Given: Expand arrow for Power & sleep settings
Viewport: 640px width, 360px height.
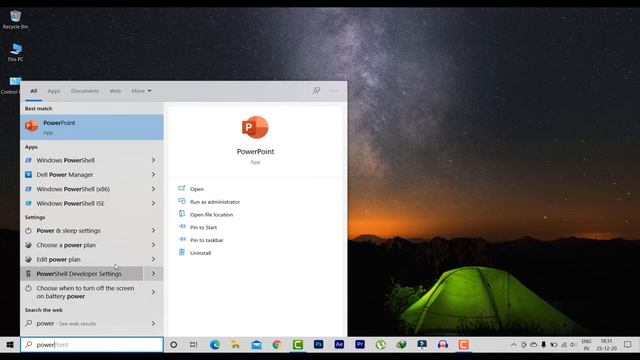Looking at the screenshot, I should coord(153,231).
